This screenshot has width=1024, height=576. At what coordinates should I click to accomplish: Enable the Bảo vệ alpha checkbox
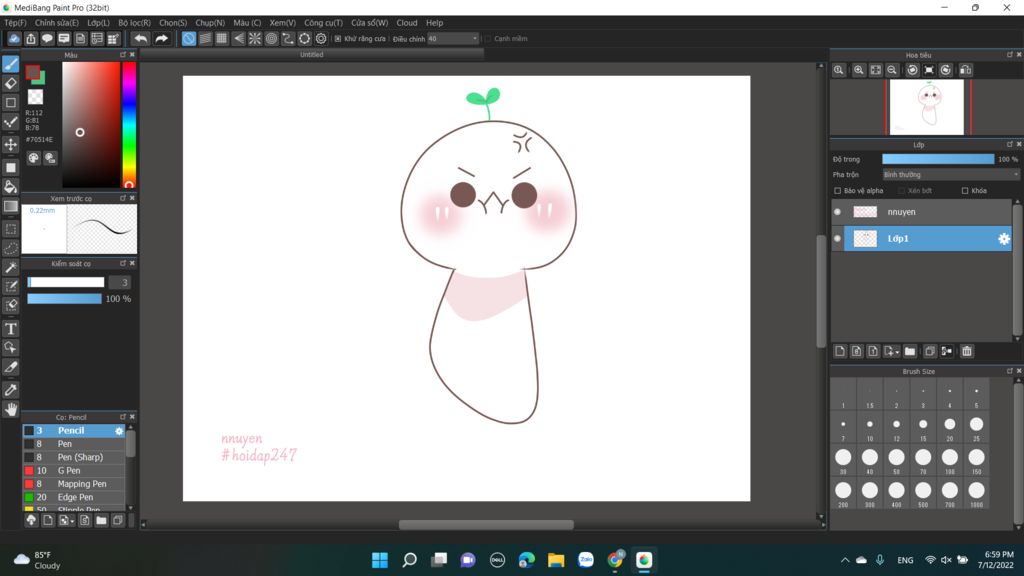click(x=838, y=191)
